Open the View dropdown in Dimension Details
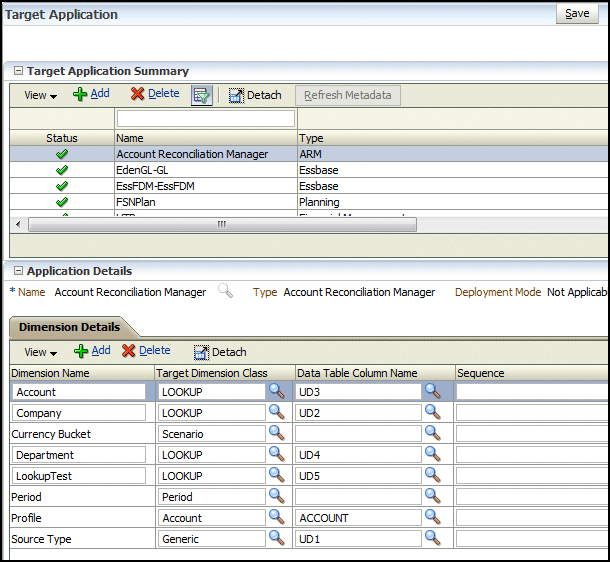The height and width of the screenshot is (562, 610). [40, 352]
